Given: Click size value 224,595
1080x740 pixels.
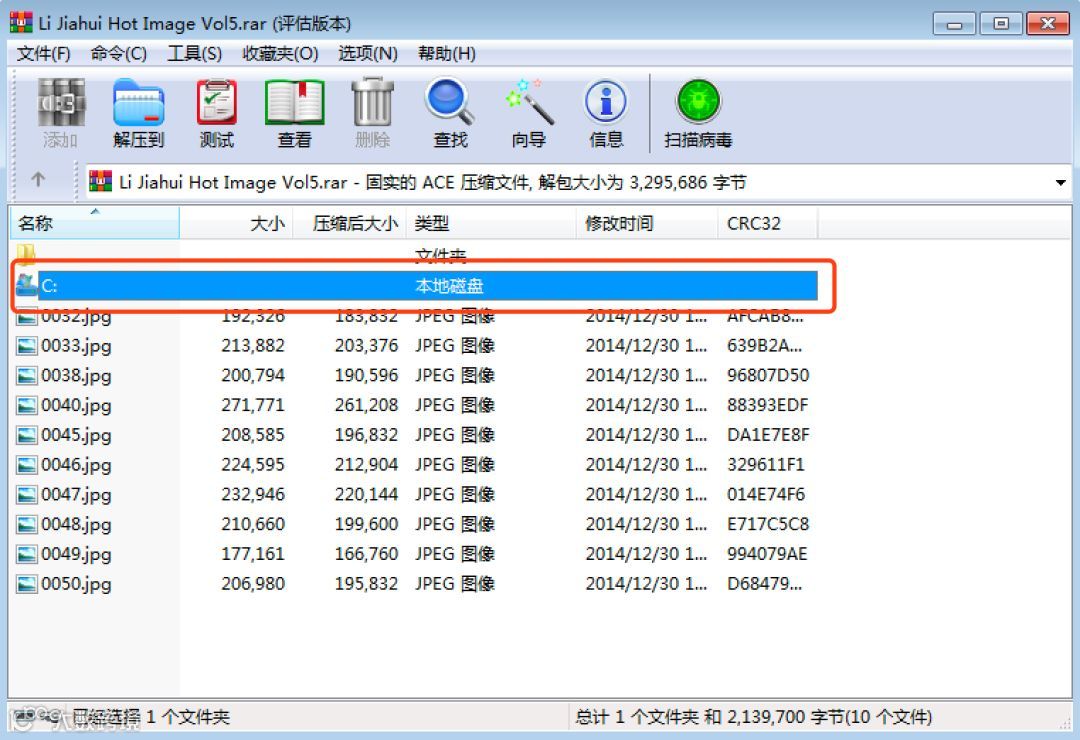Looking at the screenshot, I should pyautogui.click(x=253, y=464).
